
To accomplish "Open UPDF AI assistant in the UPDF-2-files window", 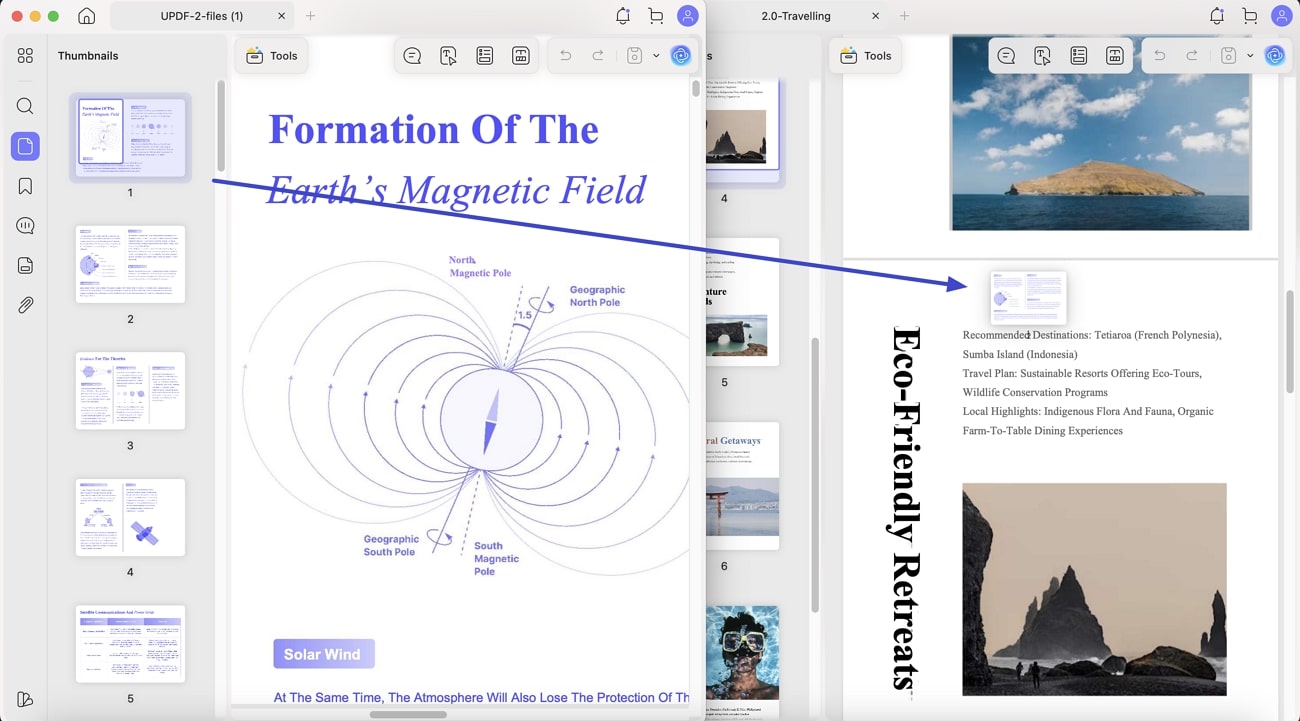I will pyautogui.click(x=681, y=56).
